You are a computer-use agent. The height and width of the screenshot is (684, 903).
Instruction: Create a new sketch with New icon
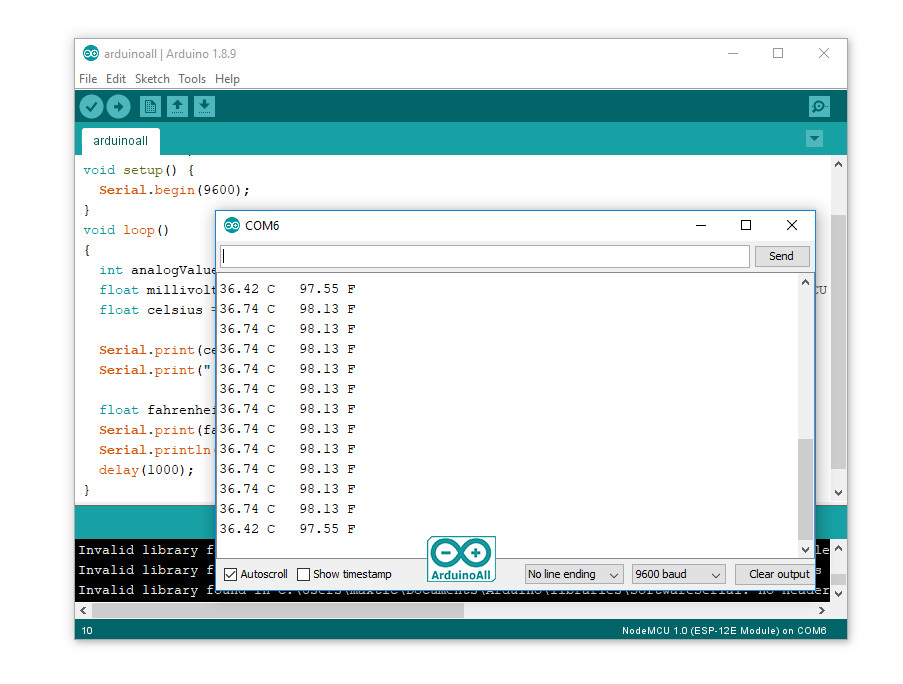tap(150, 107)
